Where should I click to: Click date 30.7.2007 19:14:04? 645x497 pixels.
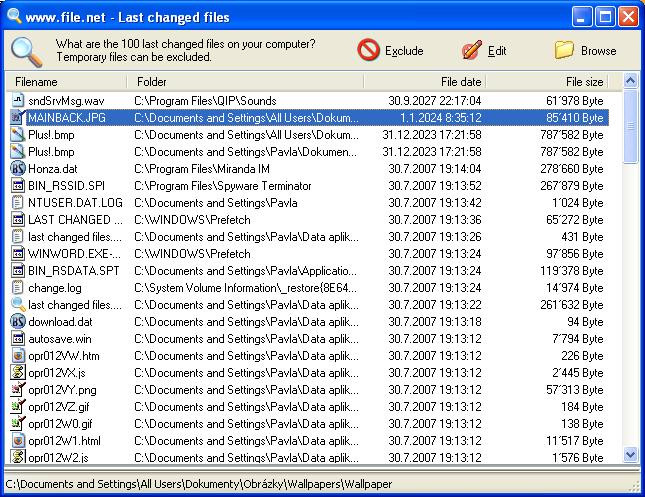point(435,169)
